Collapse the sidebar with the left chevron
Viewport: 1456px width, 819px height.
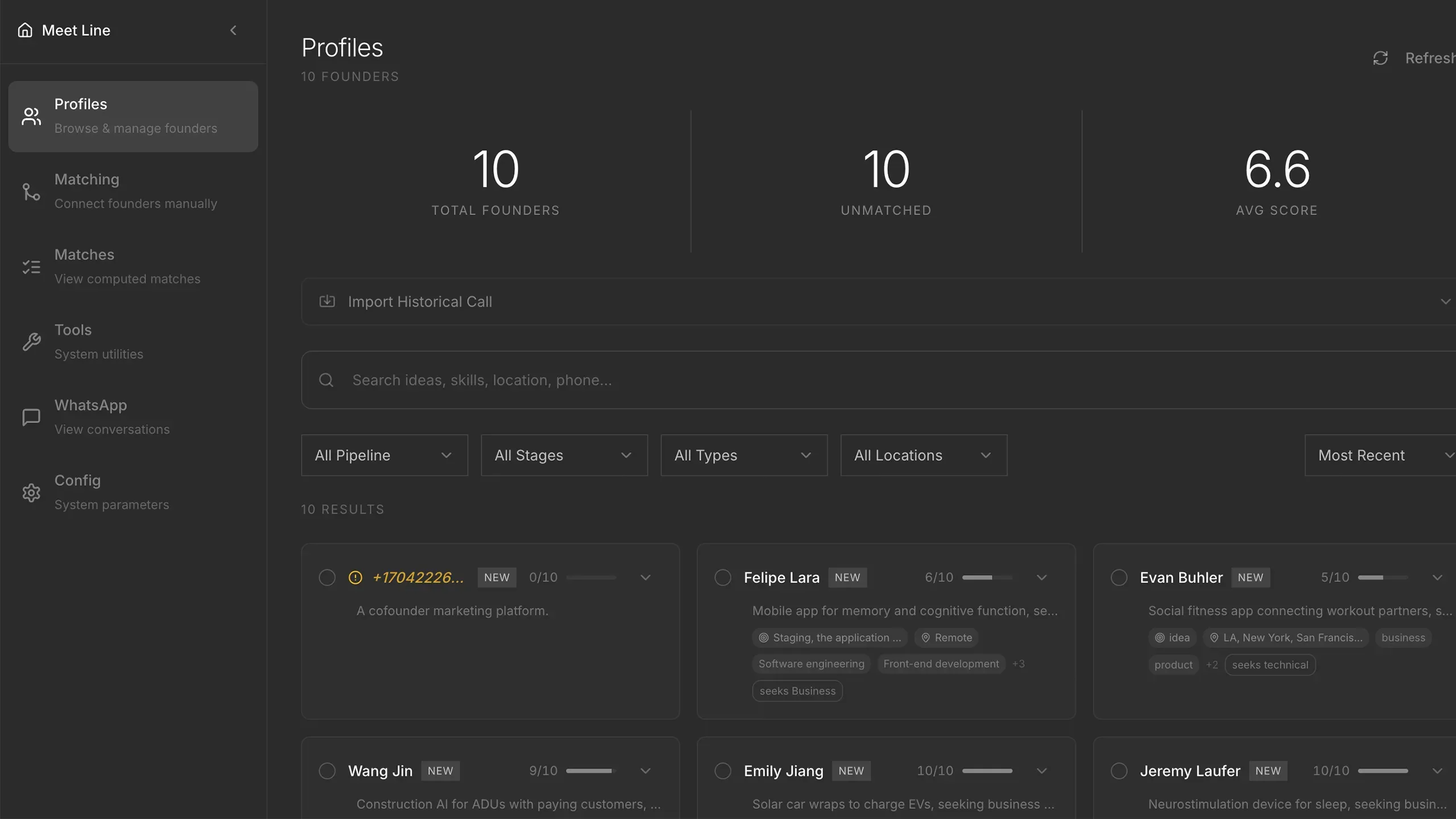(x=233, y=30)
